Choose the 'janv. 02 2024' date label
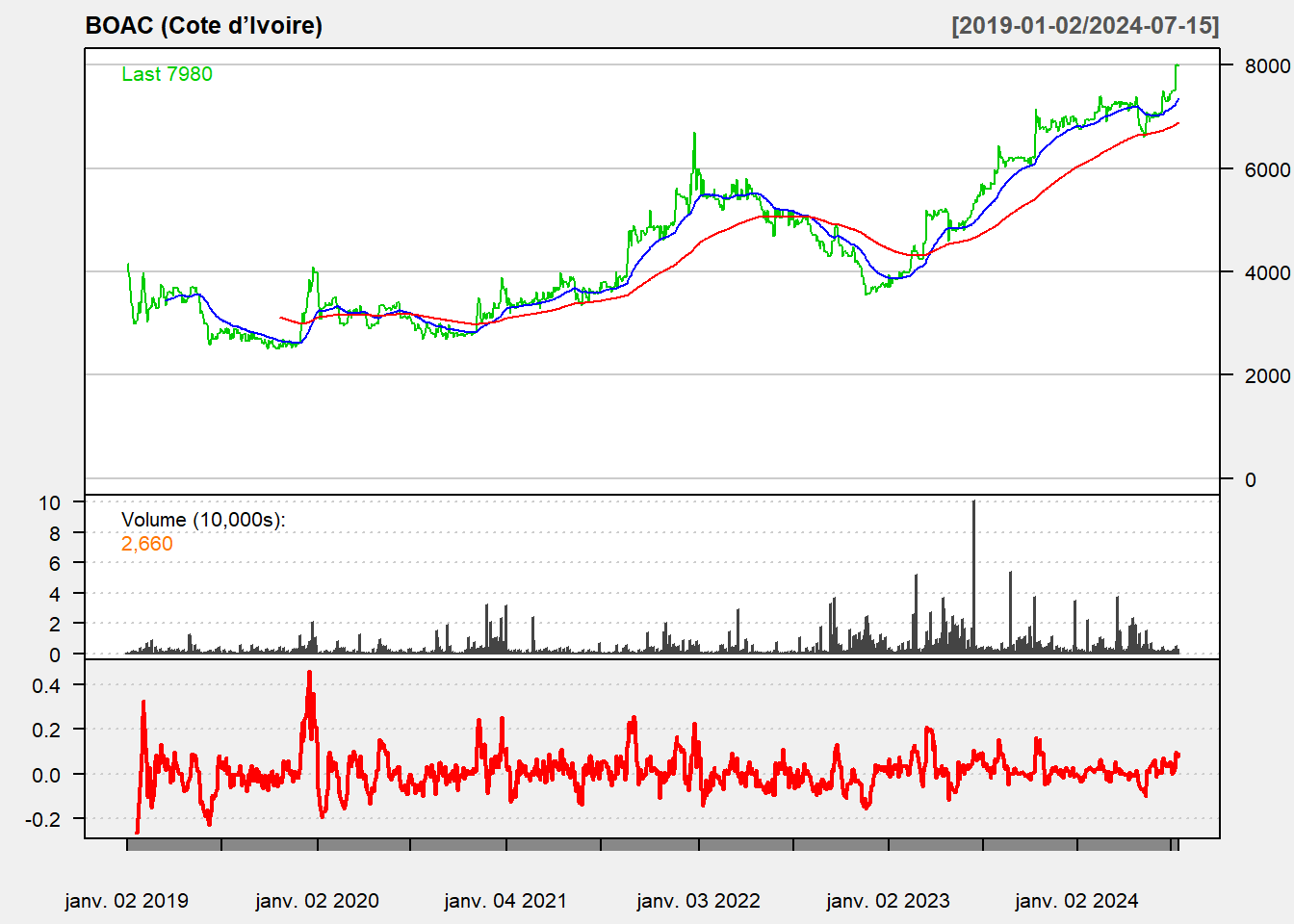Viewport: 1294px width, 924px height. pyautogui.click(x=1076, y=901)
